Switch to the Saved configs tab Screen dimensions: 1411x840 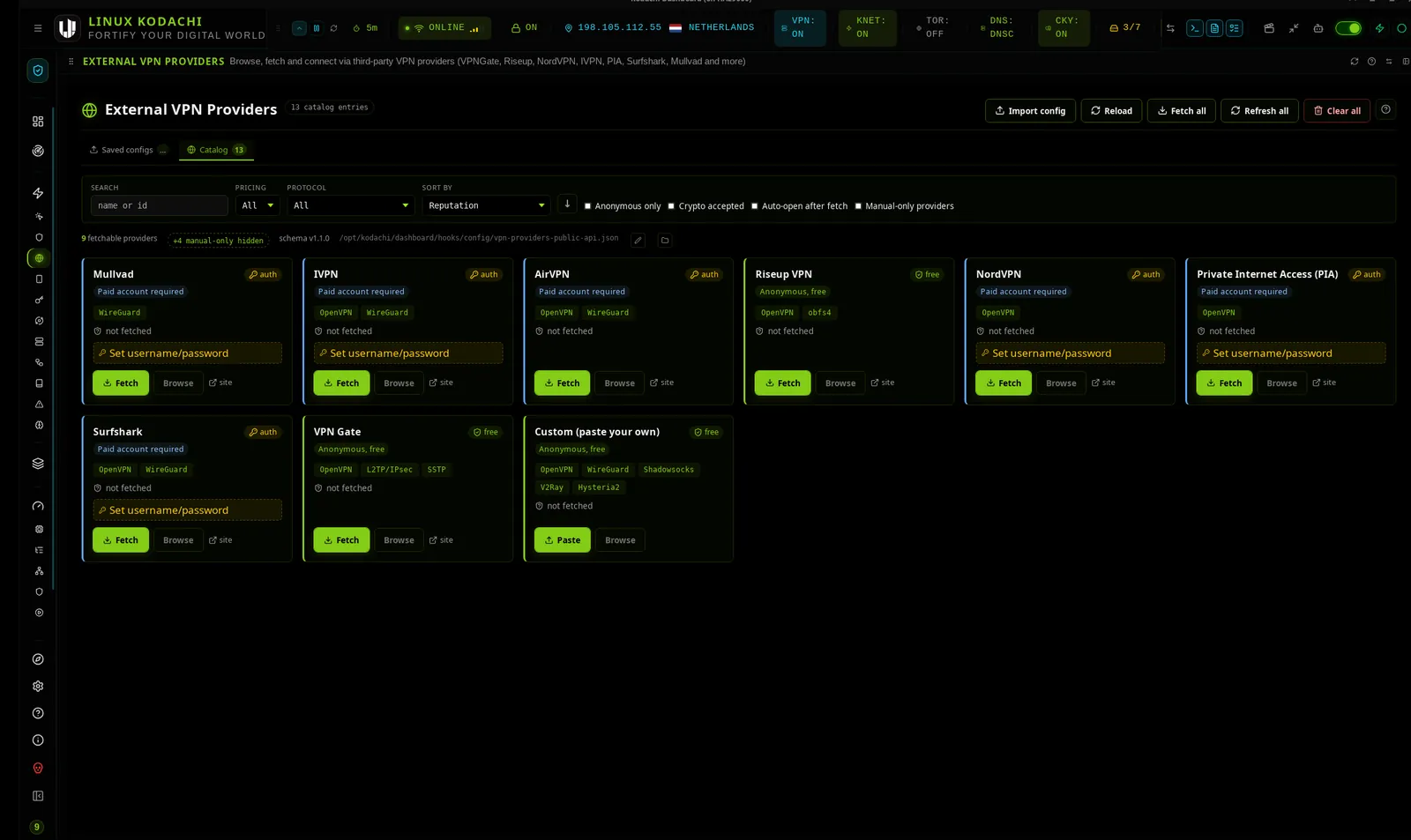click(x=128, y=150)
